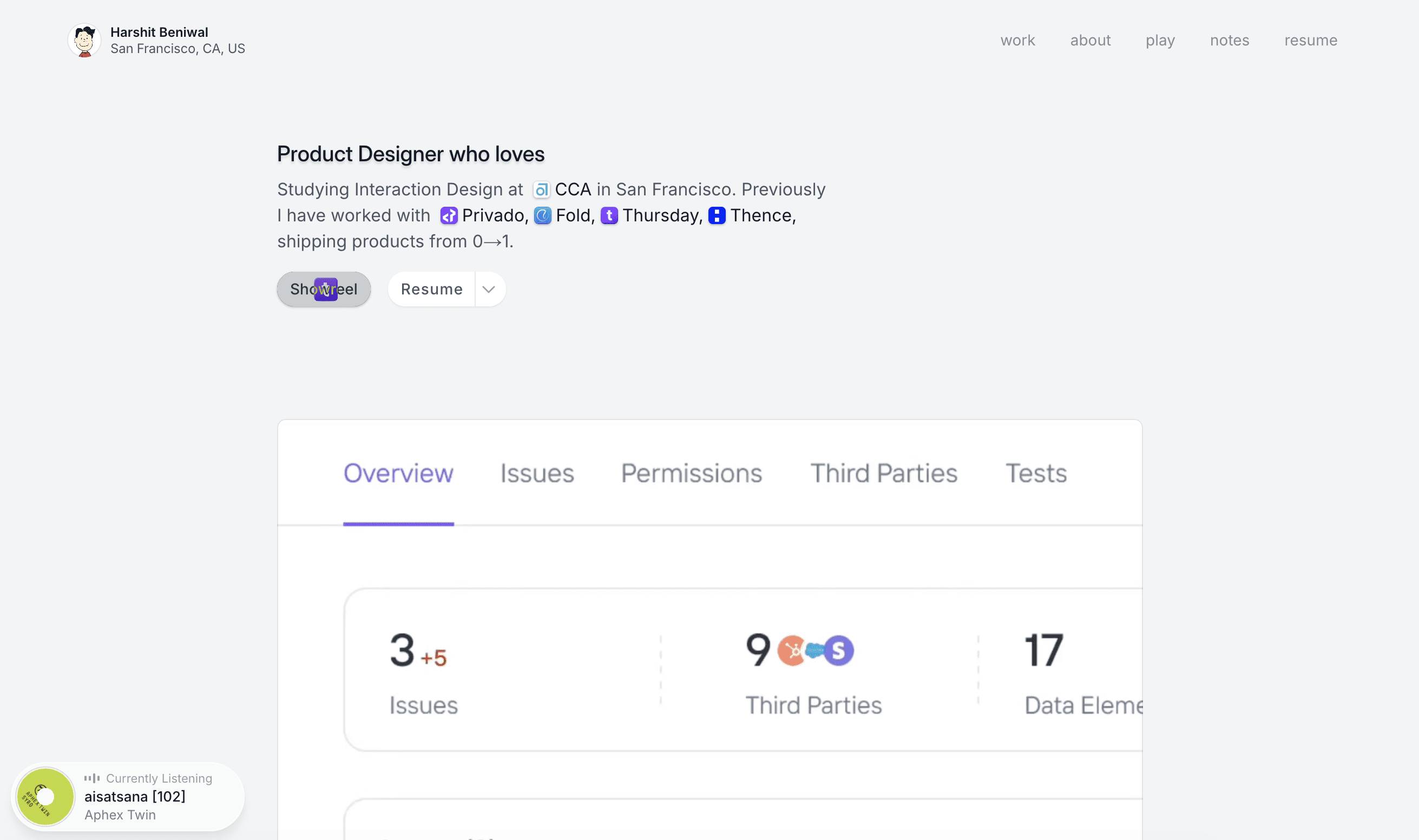The height and width of the screenshot is (840, 1419).
Task: Go to the play page
Action: tap(1160, 40)
